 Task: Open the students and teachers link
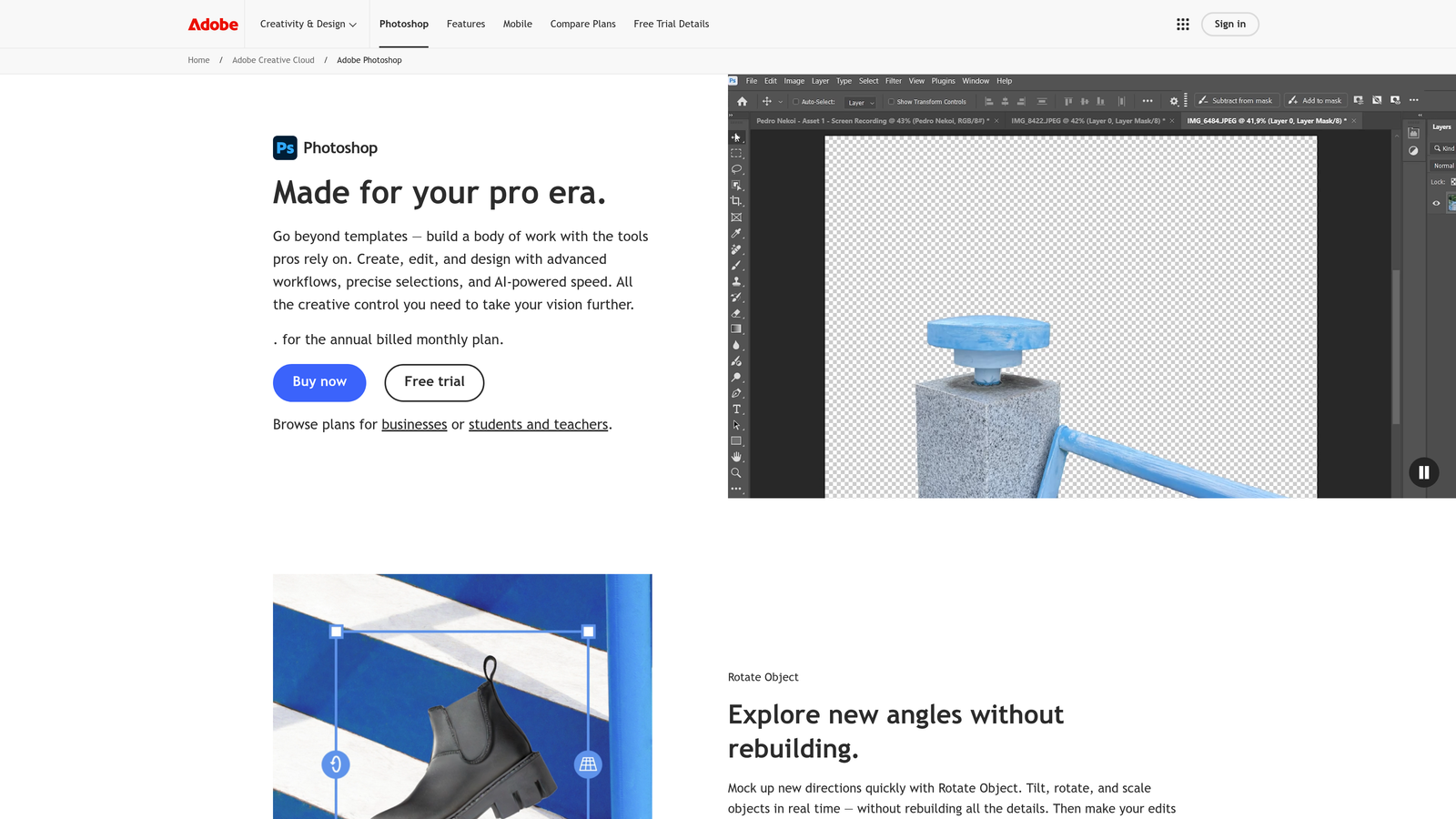pos(538,425)
